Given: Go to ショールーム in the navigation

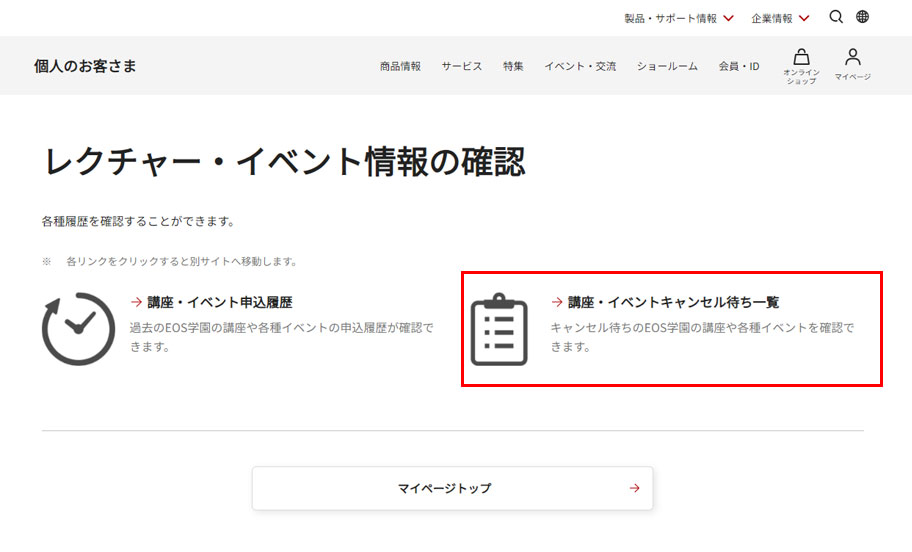Looking at the screenshot, I should click(x=667, y=66).
